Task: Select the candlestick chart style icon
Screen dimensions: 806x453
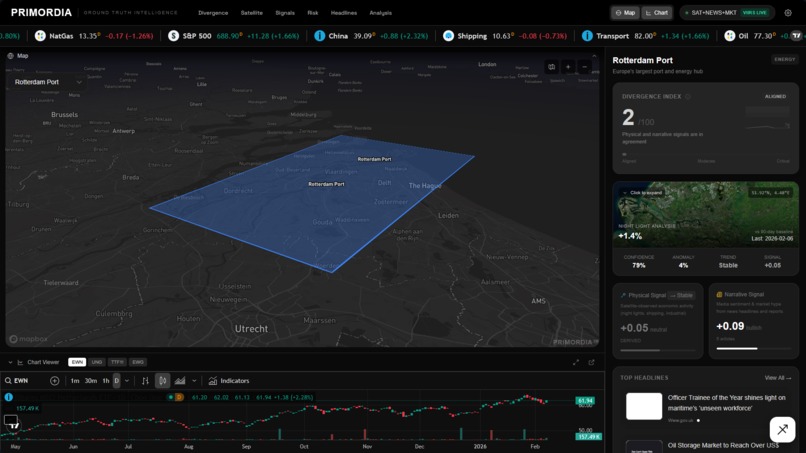Action: tap(162, 381)
